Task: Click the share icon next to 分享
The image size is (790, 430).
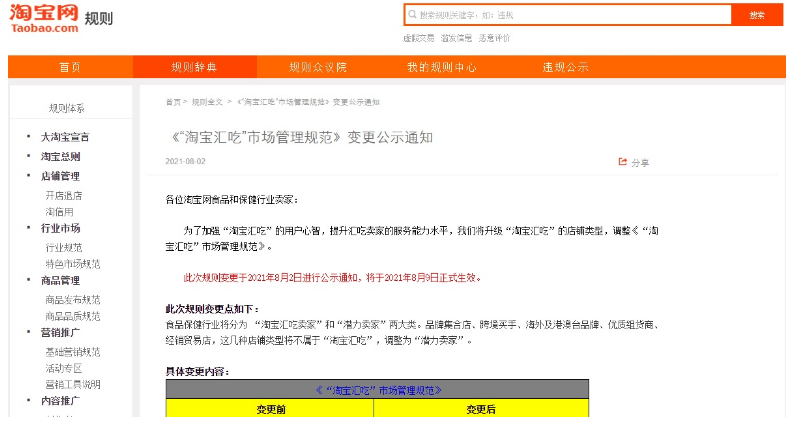Action: [623, 161]
